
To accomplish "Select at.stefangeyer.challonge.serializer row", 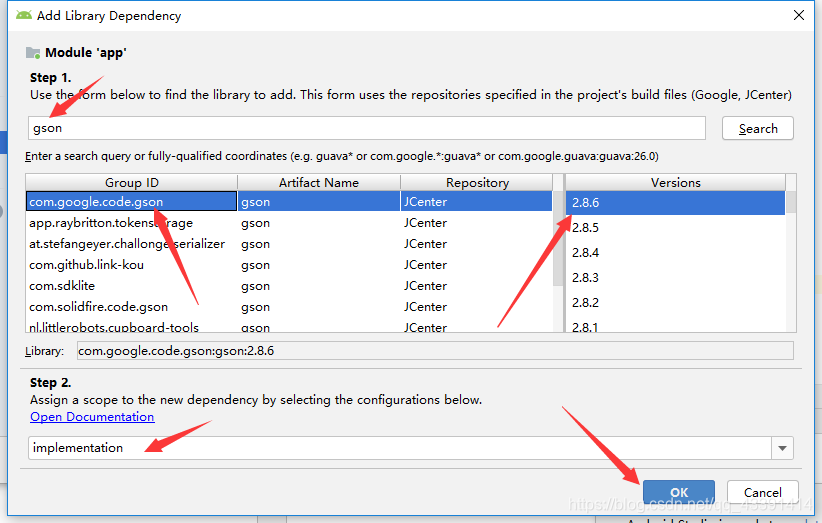I will coord(289,244).
